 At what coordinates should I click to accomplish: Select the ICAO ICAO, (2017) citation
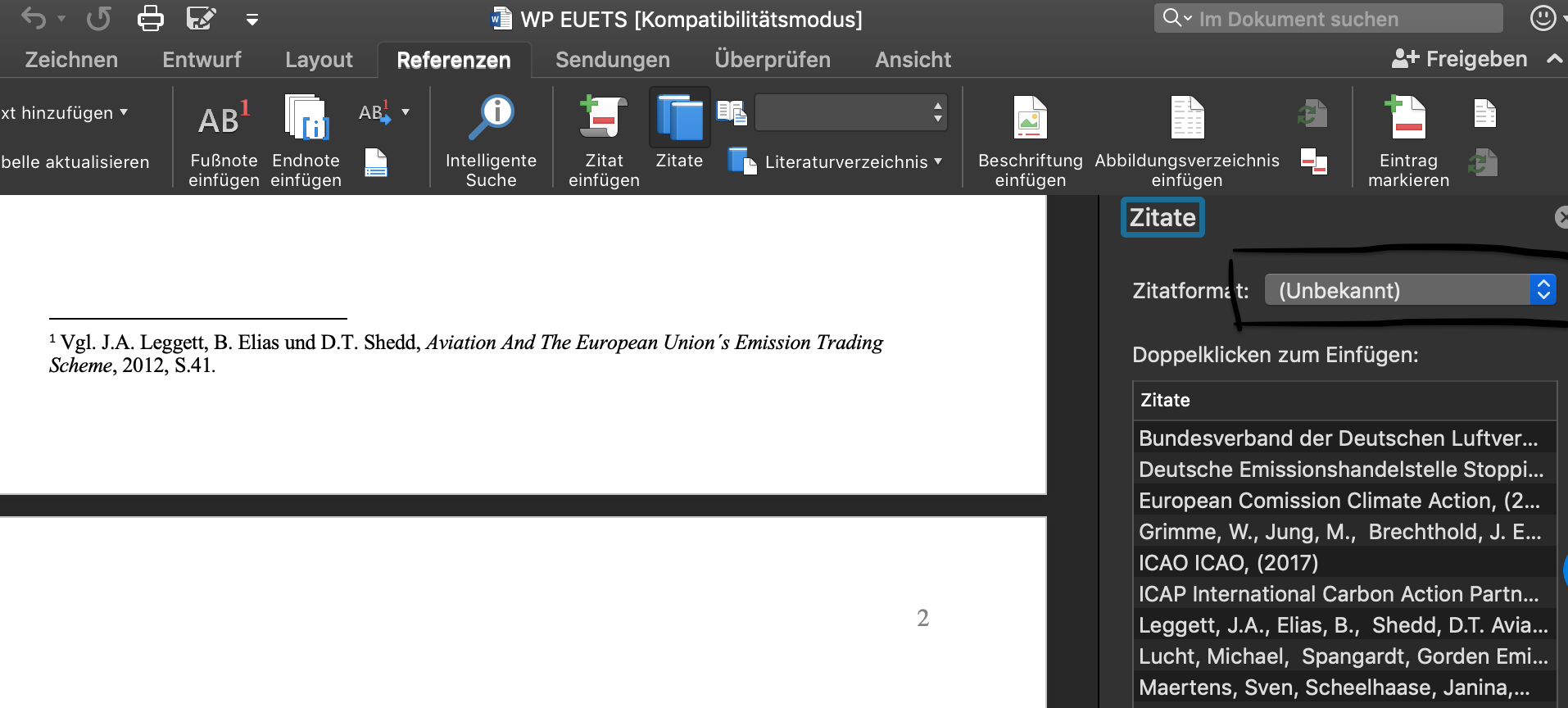pyautogui.click(x=1344, y=563)
